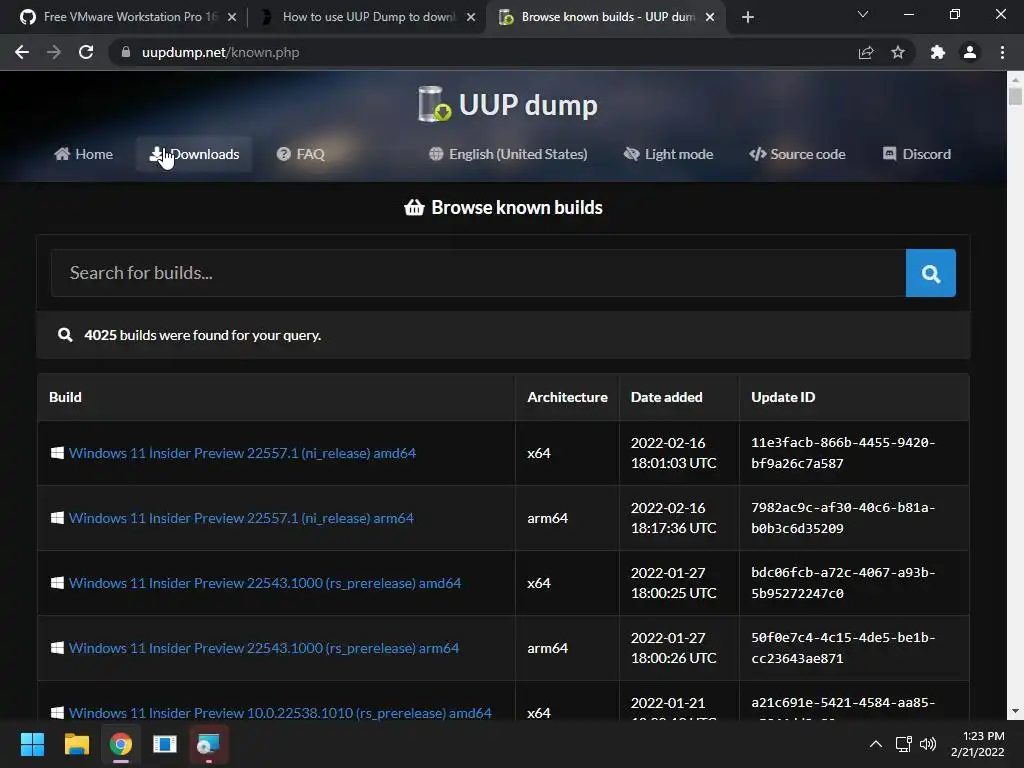Click the Windows icon beside 22557.1 amd64
Image resolution: width=1024 pixels, height=768 pixels.
(57, 453)
